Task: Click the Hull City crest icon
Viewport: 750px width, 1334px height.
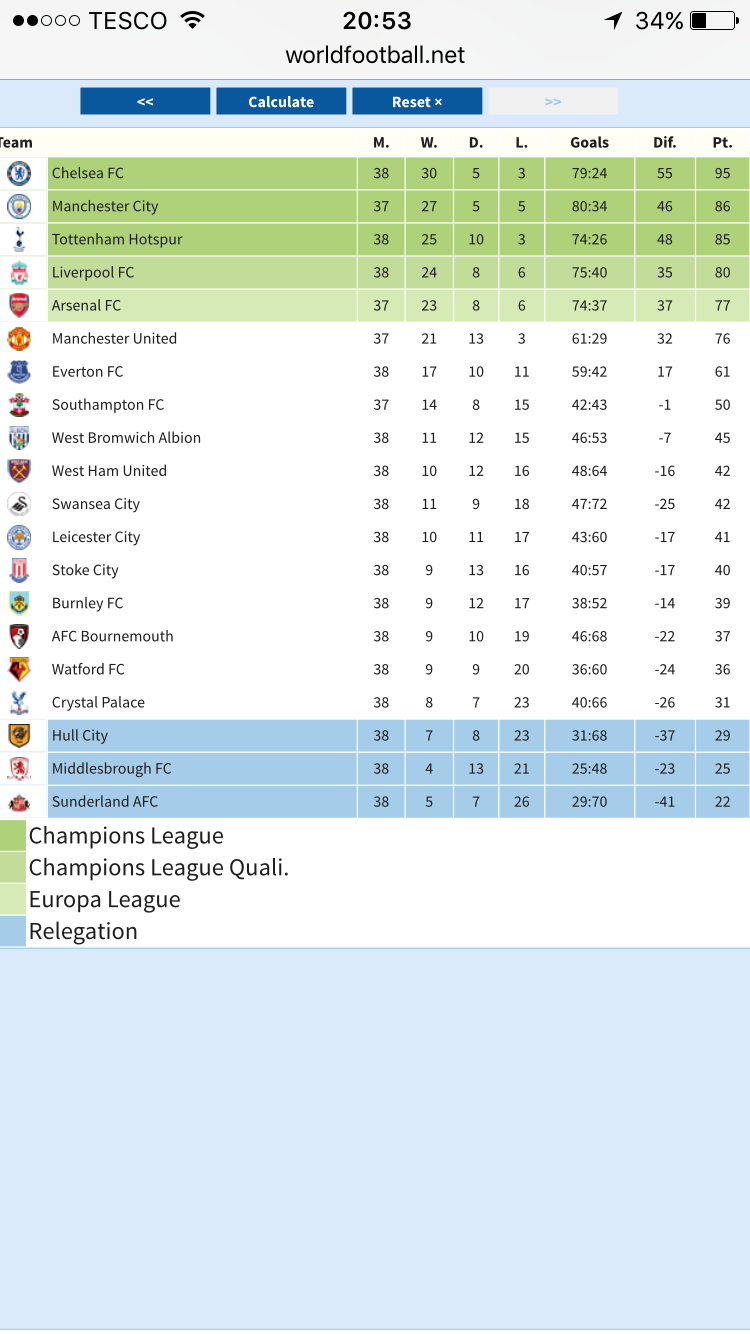Action: [x=19, y=735]
